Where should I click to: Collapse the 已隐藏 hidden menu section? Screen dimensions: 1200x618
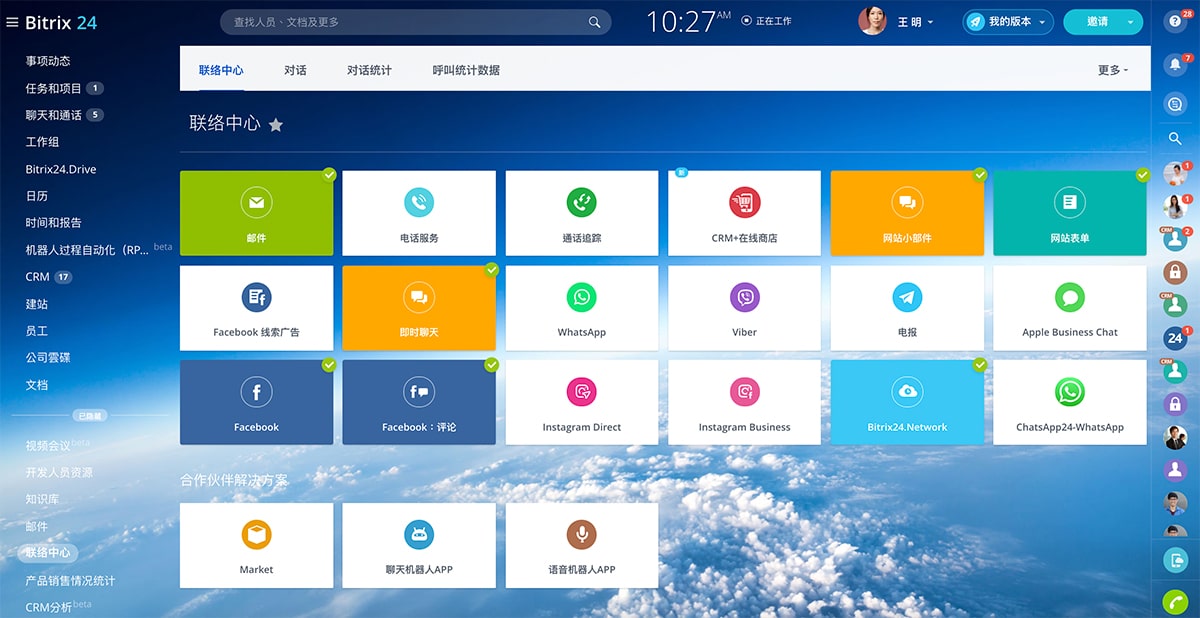pos(90,415)
